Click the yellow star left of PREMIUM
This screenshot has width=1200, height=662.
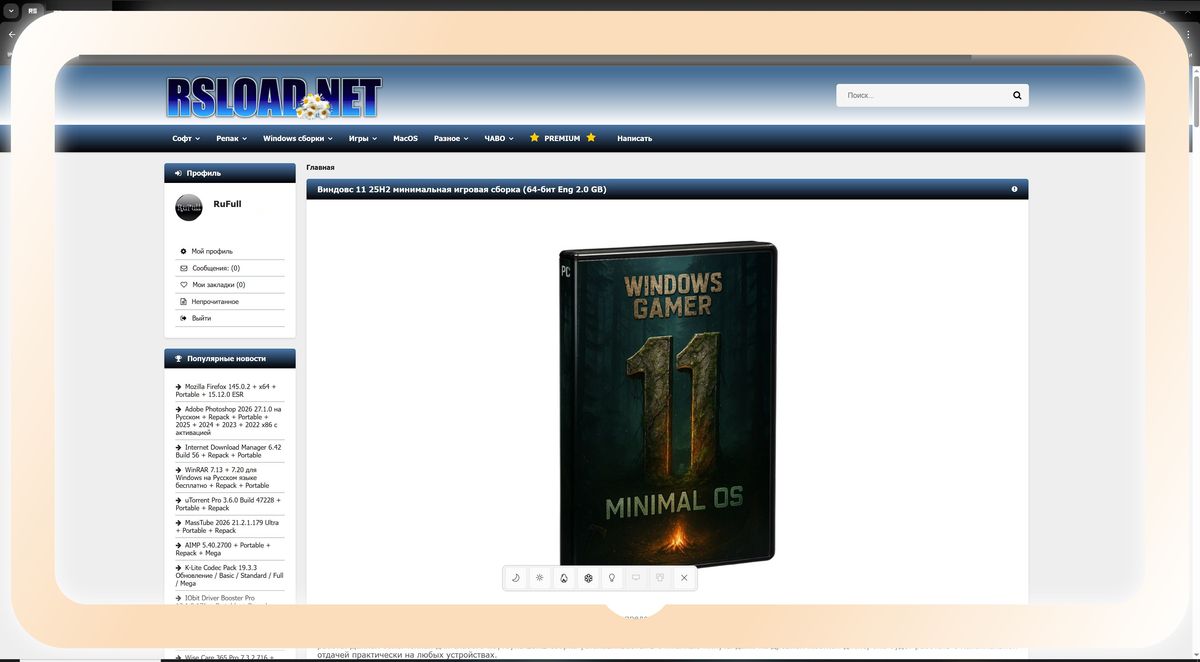pyautogui.click(x=535, y=138)
